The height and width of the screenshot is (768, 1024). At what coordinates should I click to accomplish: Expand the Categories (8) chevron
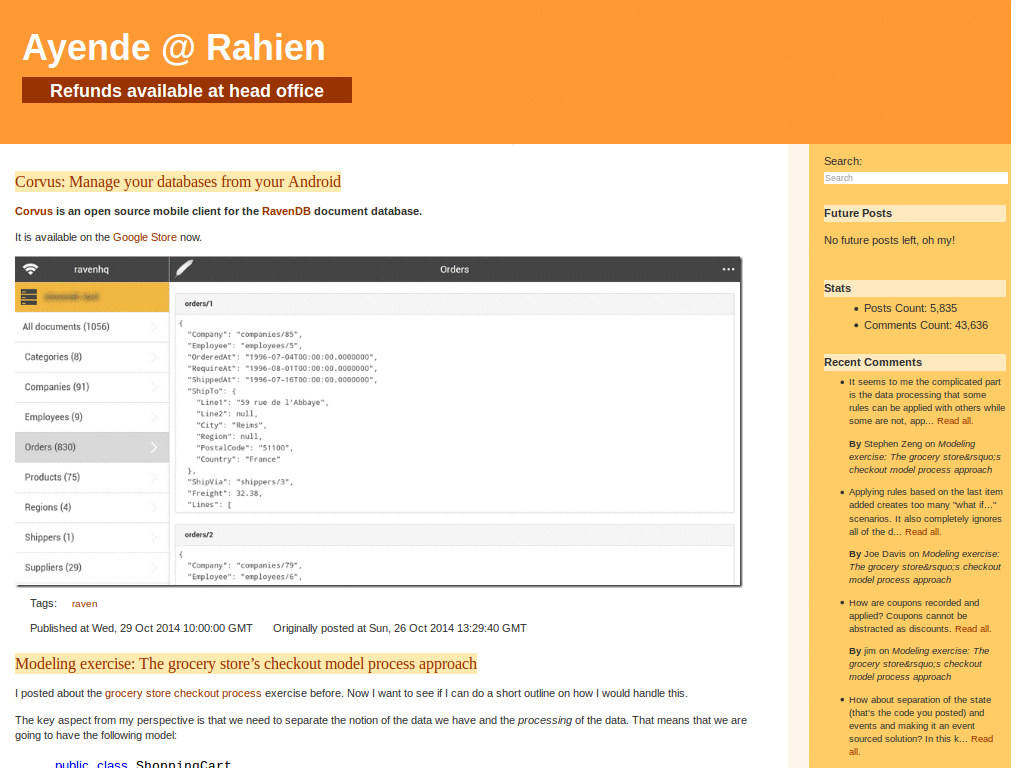pos(154,357)
